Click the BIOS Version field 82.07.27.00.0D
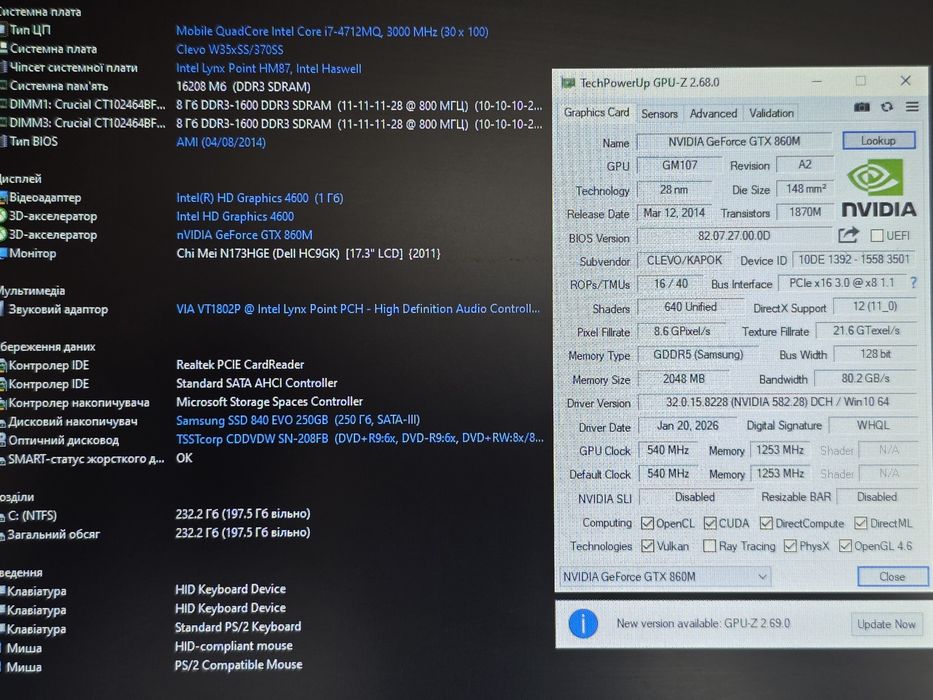933x700 pixels. click(x=734, y=236)
